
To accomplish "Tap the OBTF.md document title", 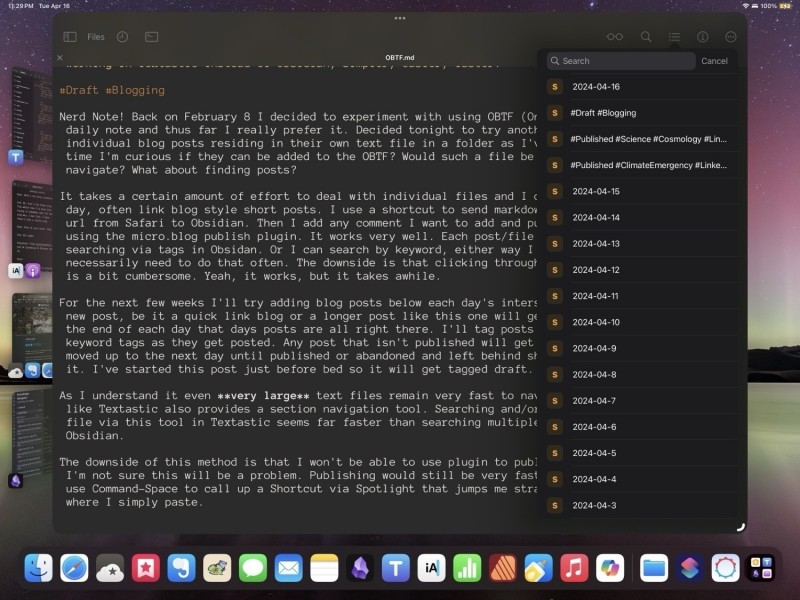I will click(400, 57).
